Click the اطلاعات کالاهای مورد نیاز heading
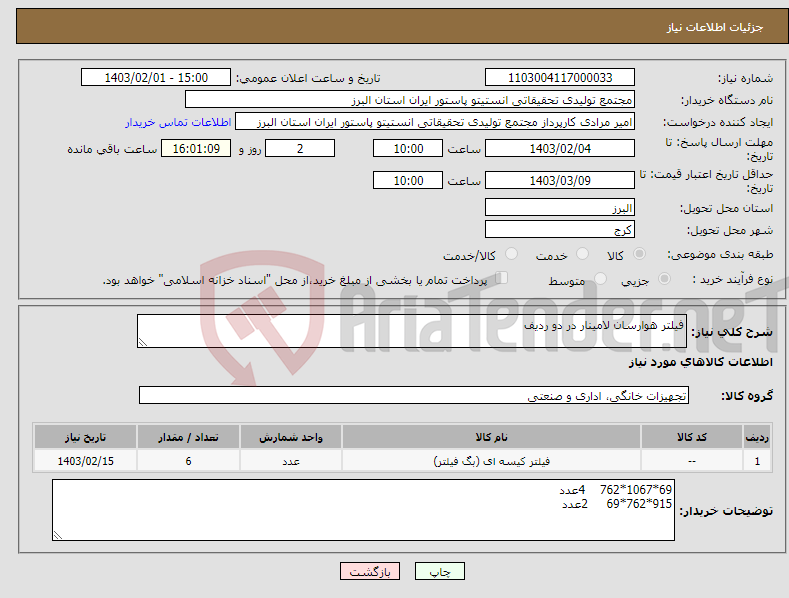This screenshot has height=598, width=789. (x=700, y=362)
